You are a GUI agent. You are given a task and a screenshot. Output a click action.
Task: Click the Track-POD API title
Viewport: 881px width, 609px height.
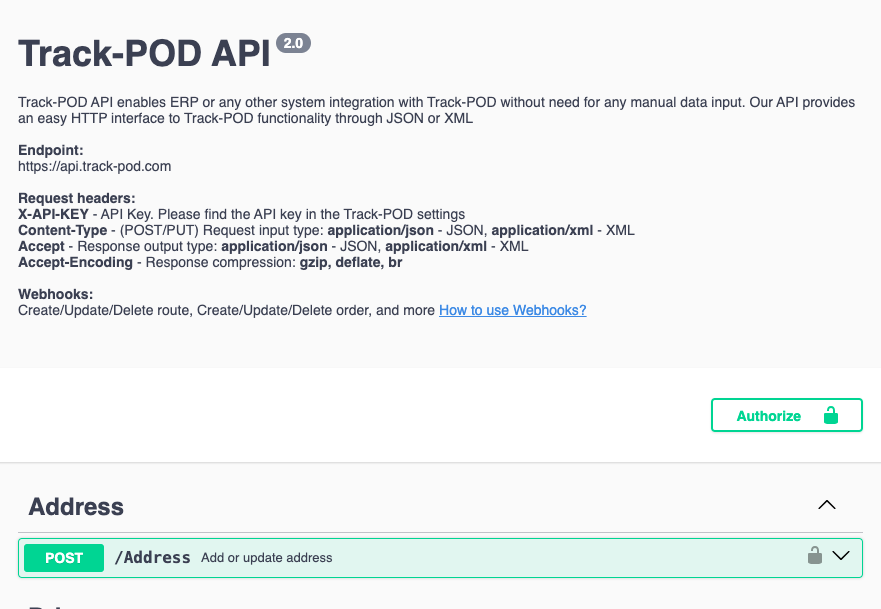coord(144,54)
